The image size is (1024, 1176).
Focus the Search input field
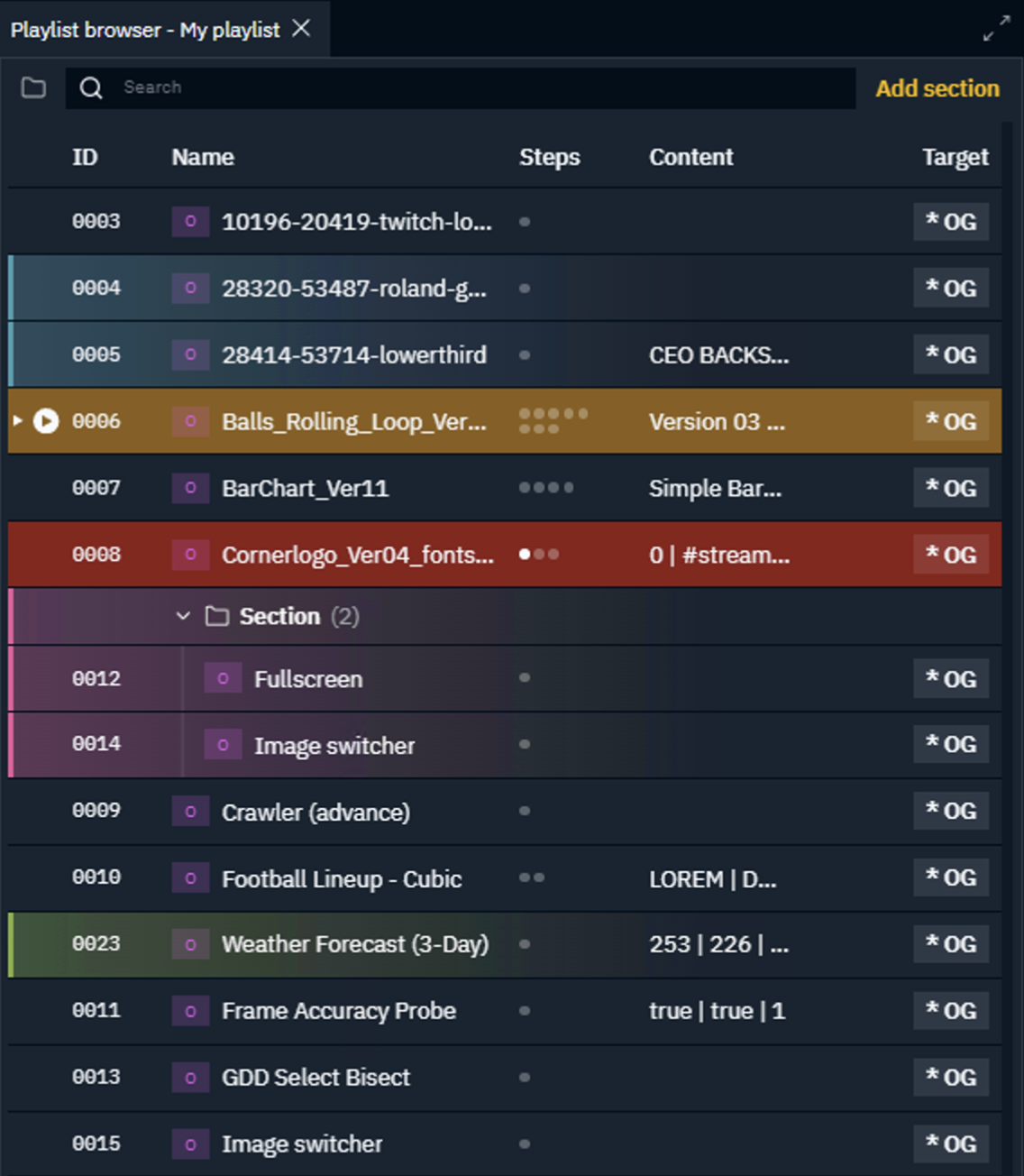(x=461, y=88)
